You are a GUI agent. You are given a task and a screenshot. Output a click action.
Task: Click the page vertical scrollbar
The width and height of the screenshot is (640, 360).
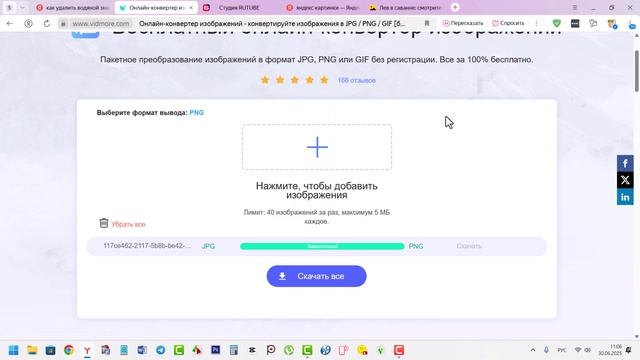(x=636, y=71)
